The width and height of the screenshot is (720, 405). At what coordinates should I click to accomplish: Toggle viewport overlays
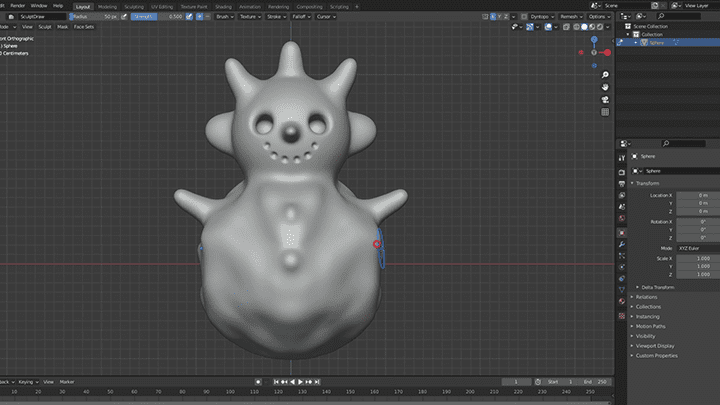548,27
